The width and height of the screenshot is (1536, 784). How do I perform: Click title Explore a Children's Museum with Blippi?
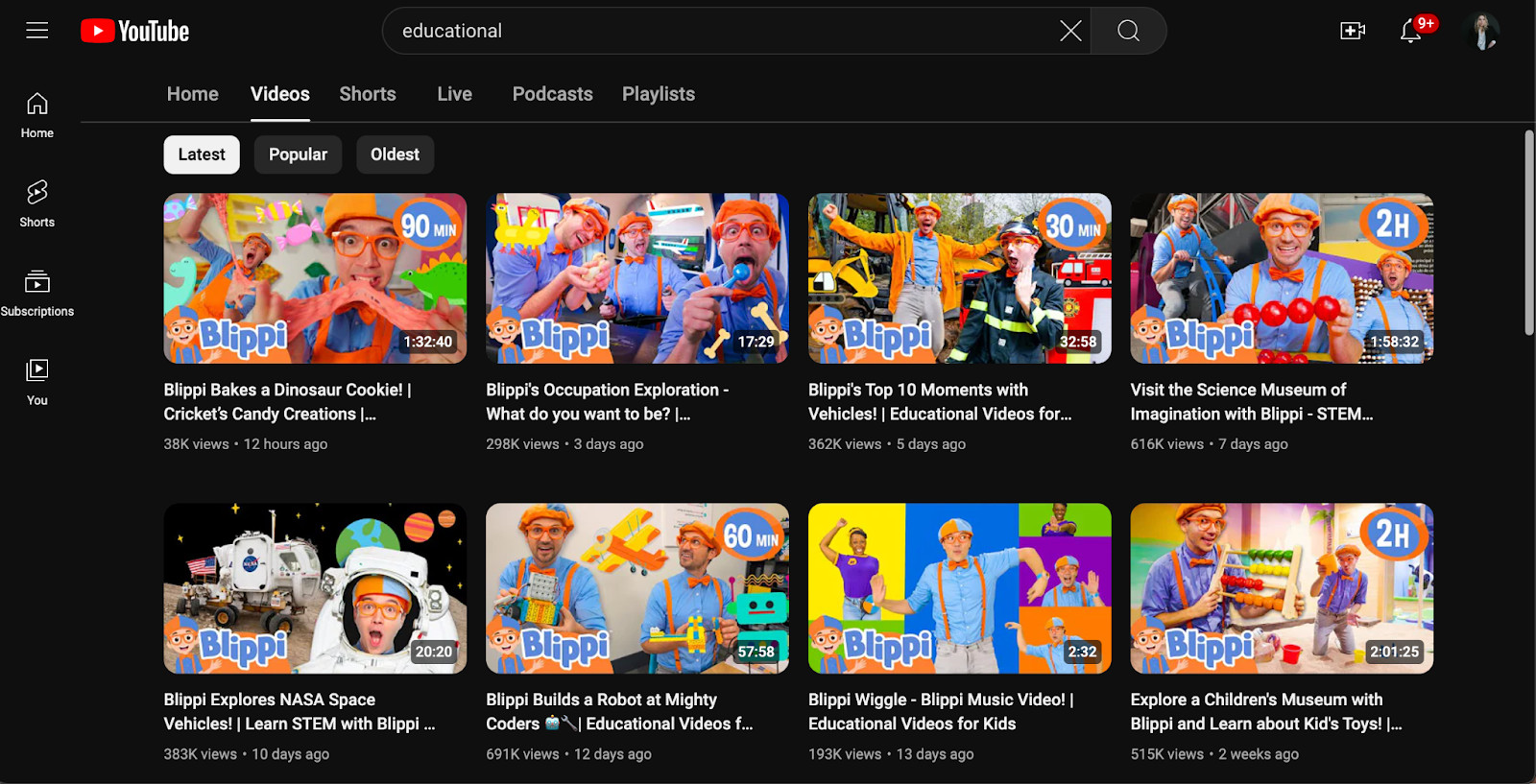pyautogui.click(x=1266, y=712)
